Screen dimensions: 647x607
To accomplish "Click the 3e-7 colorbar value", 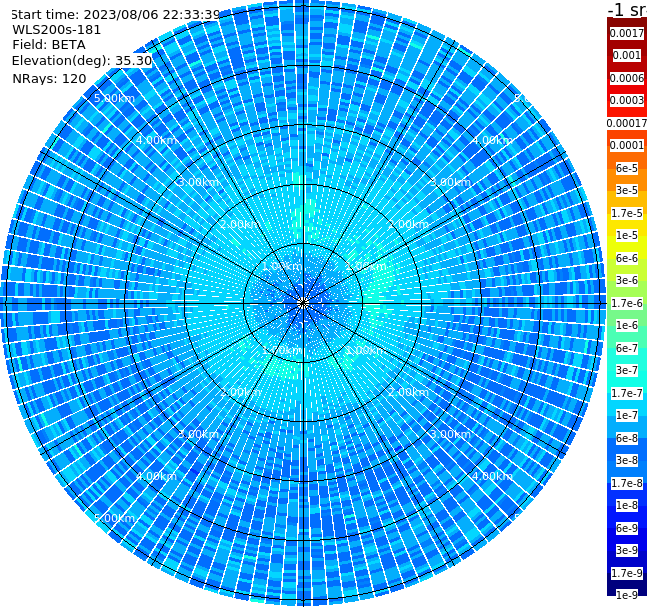I will pyautogui.click(x=627, y=370).
